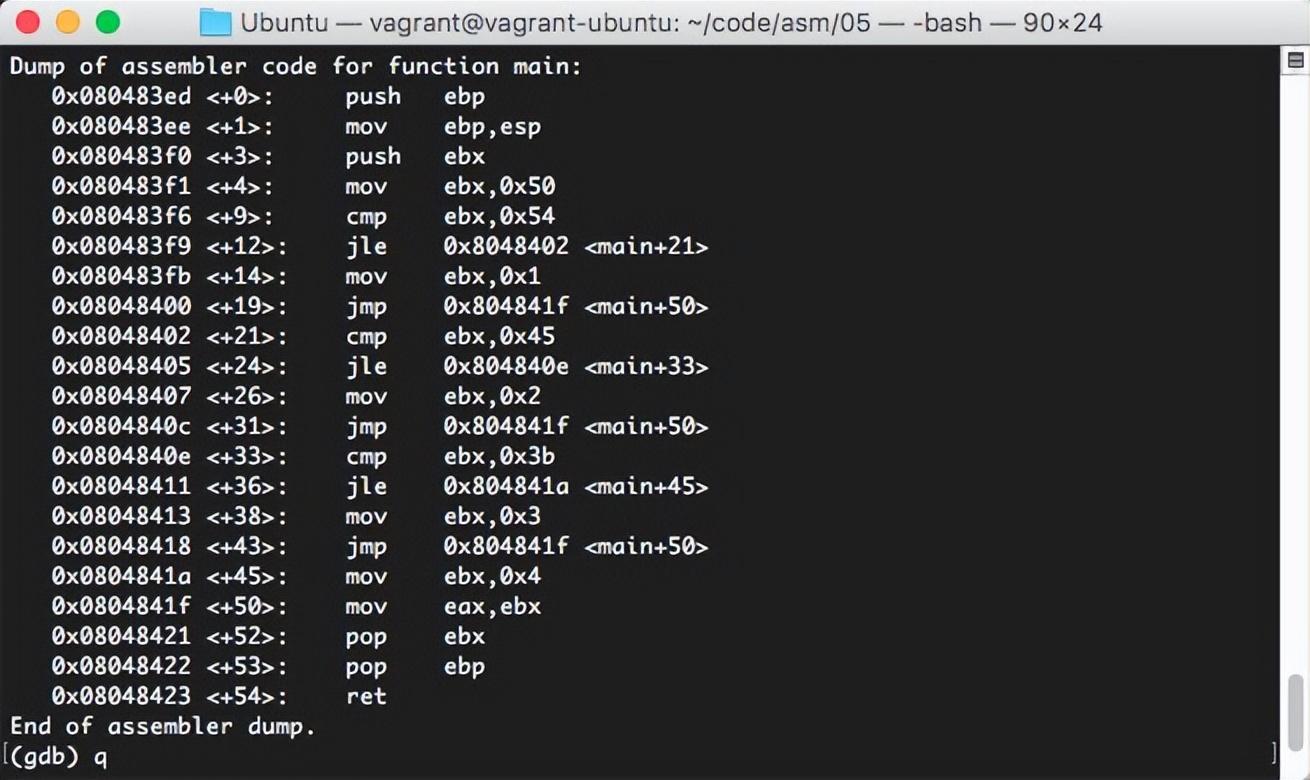Viewport: 1310px width, 780px height.
Task: Close the terminal window with red button
Action: [x=28, y=22]
